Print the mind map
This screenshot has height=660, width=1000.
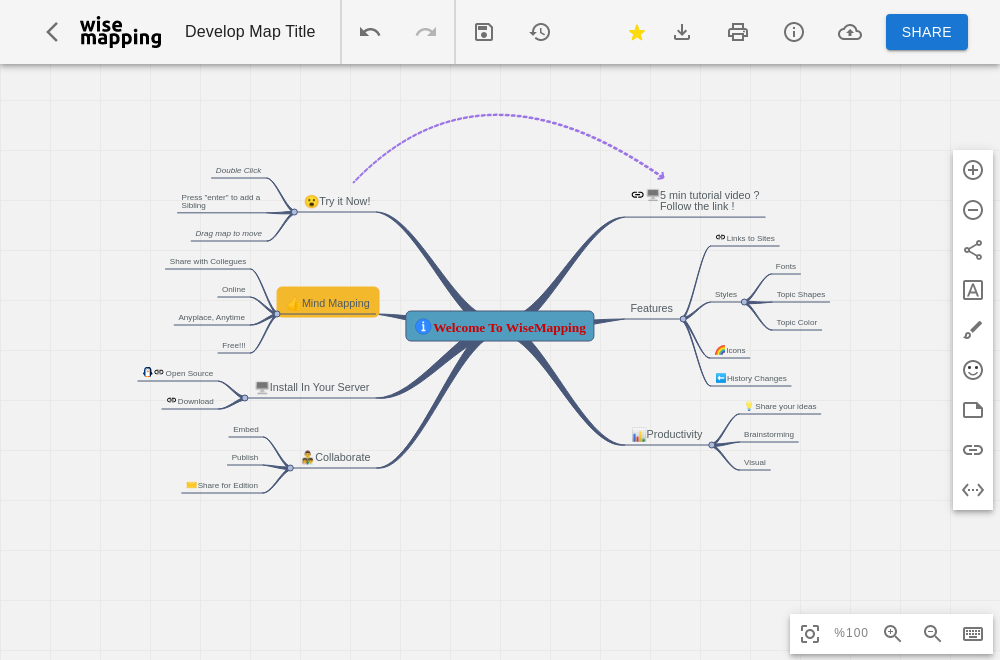738,32
